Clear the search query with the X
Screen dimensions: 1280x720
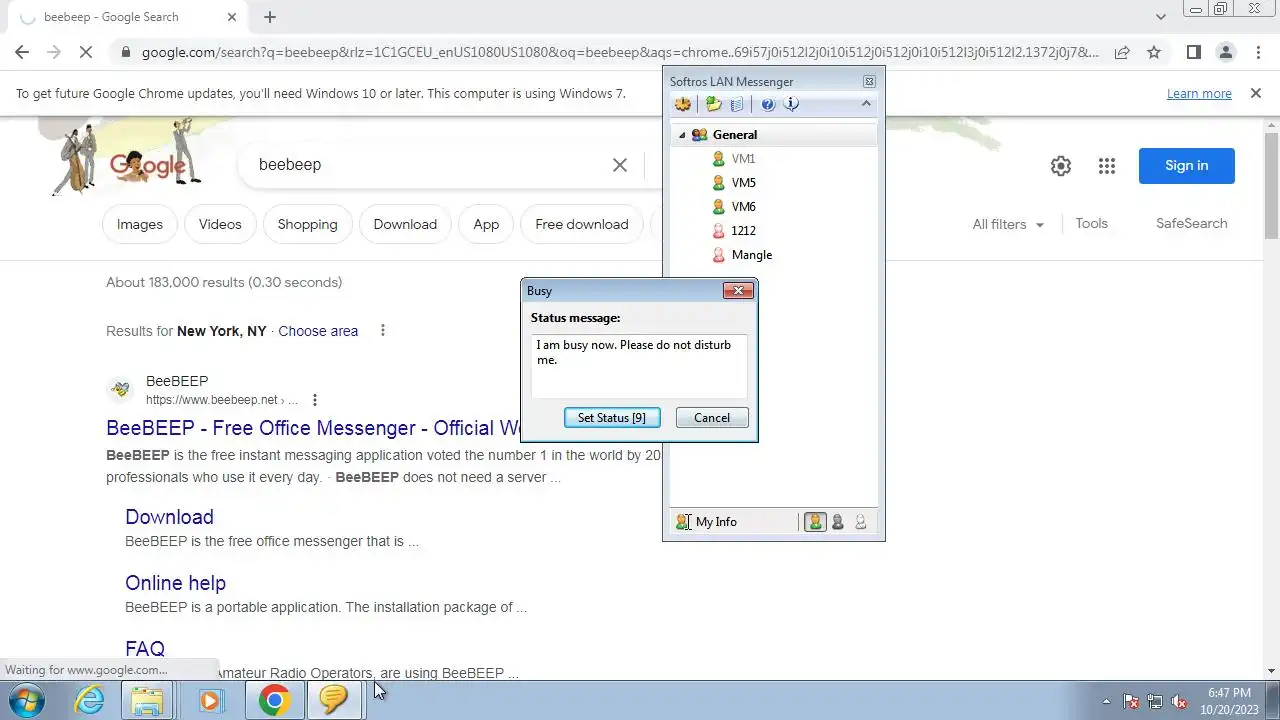coord(620,165)
